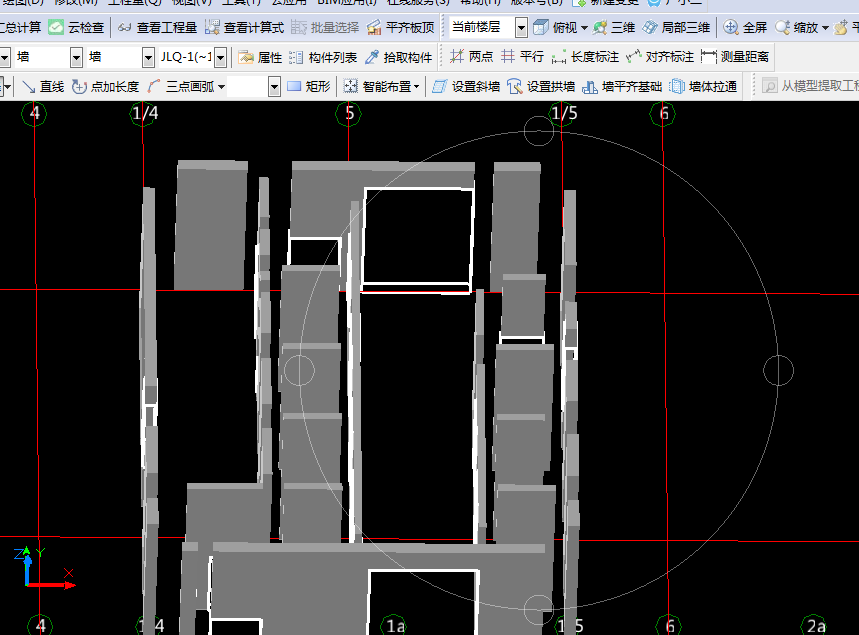Screen dimensions: 859x635
Task: Click axis bubble 1a at bottom
Action: [x=395, y=625]
